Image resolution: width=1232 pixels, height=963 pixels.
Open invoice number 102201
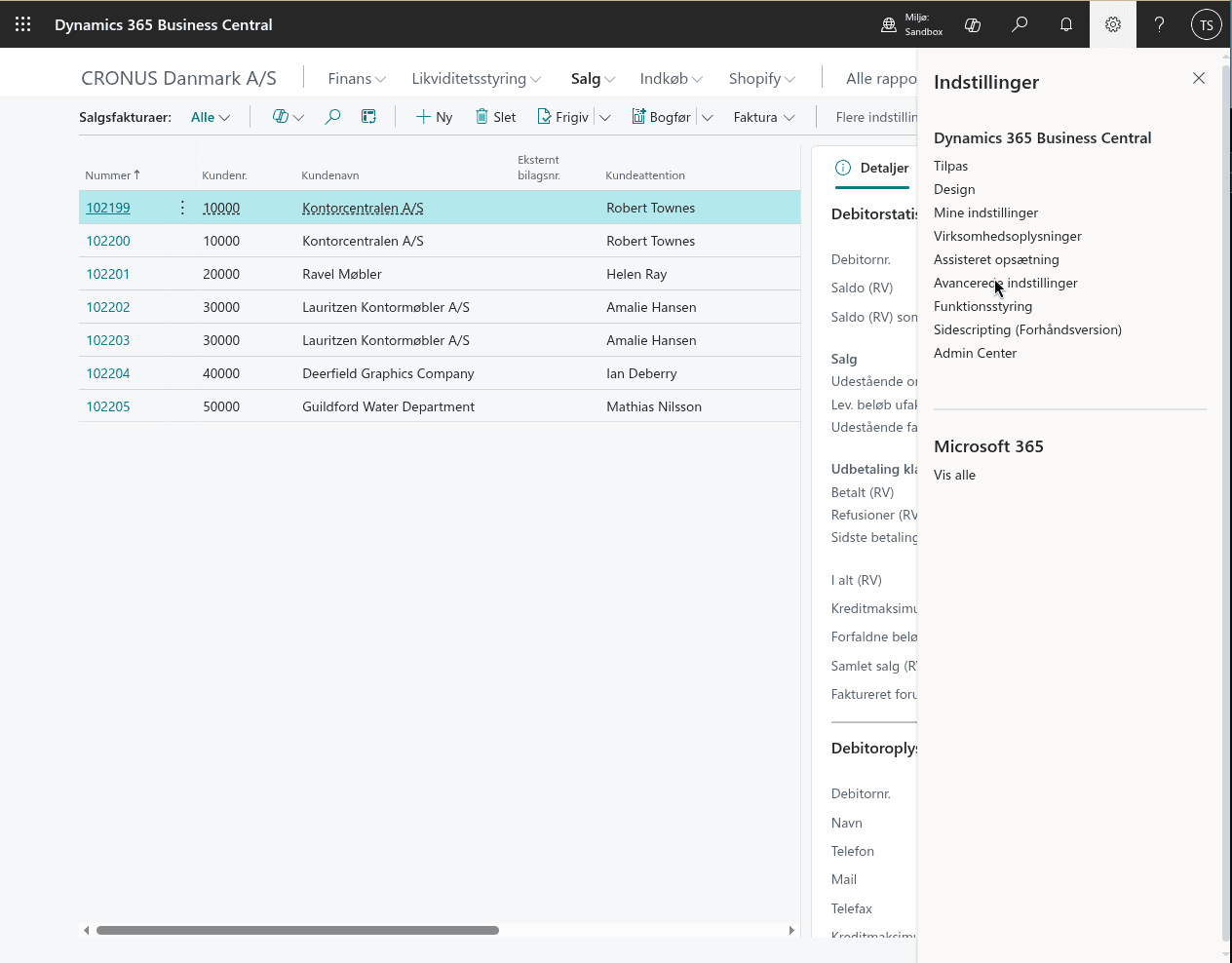tap(107, 274)
